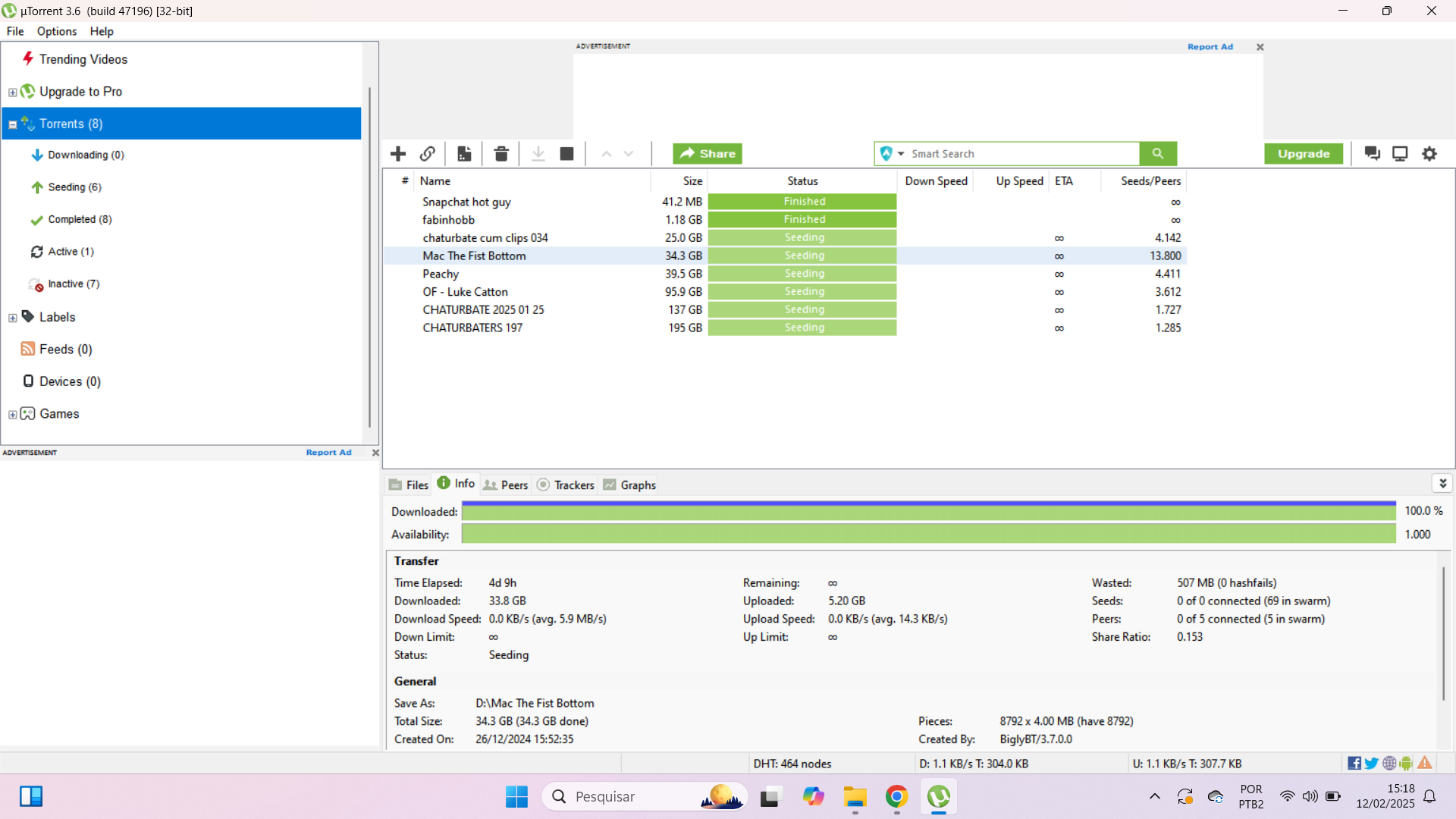Select the Seeding (6) sidebar filter
Viewport: 1456px width, 819px height.
click(x=74, y=187)
